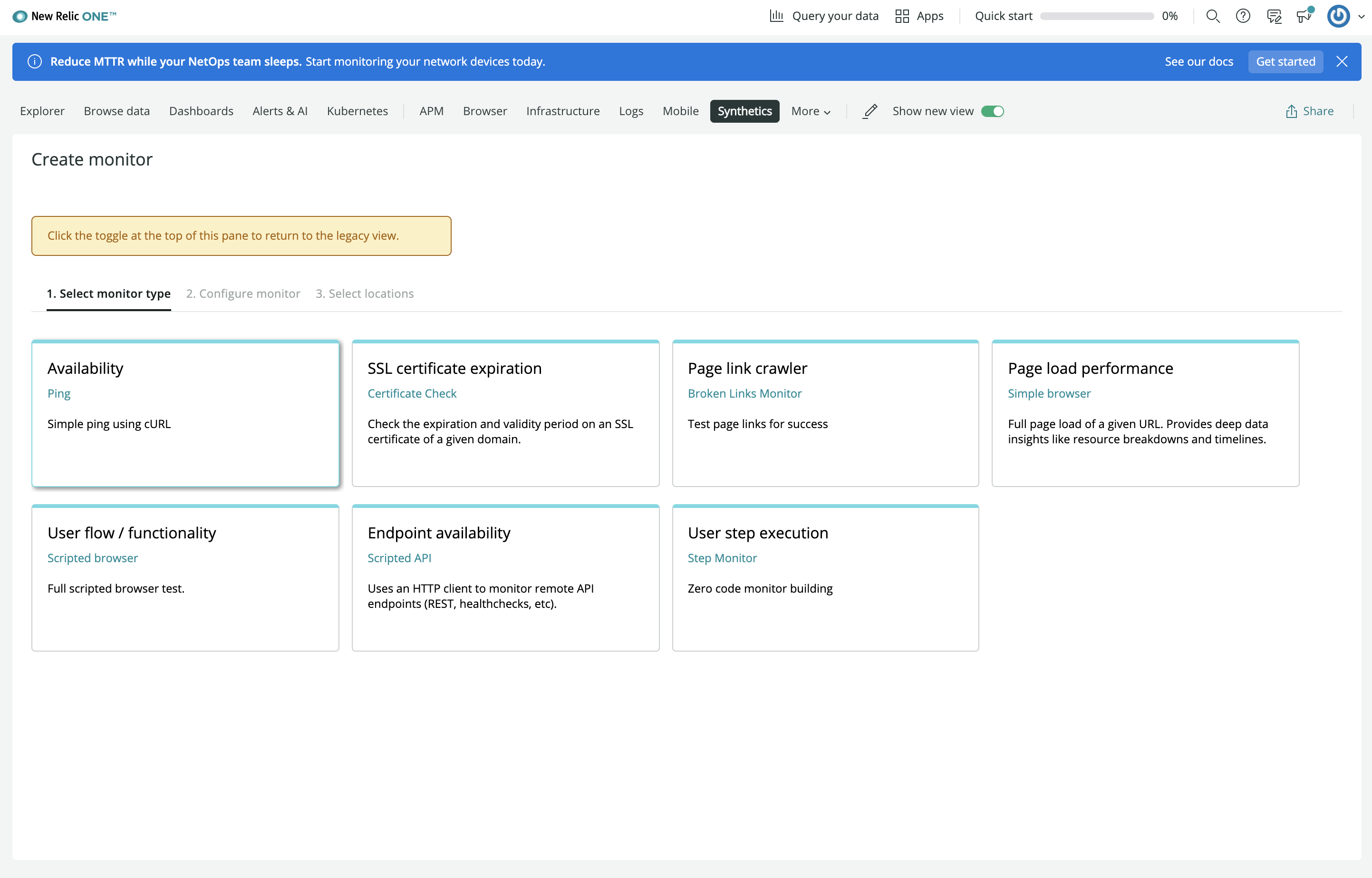Switch to Dashboards

point(201,111)
